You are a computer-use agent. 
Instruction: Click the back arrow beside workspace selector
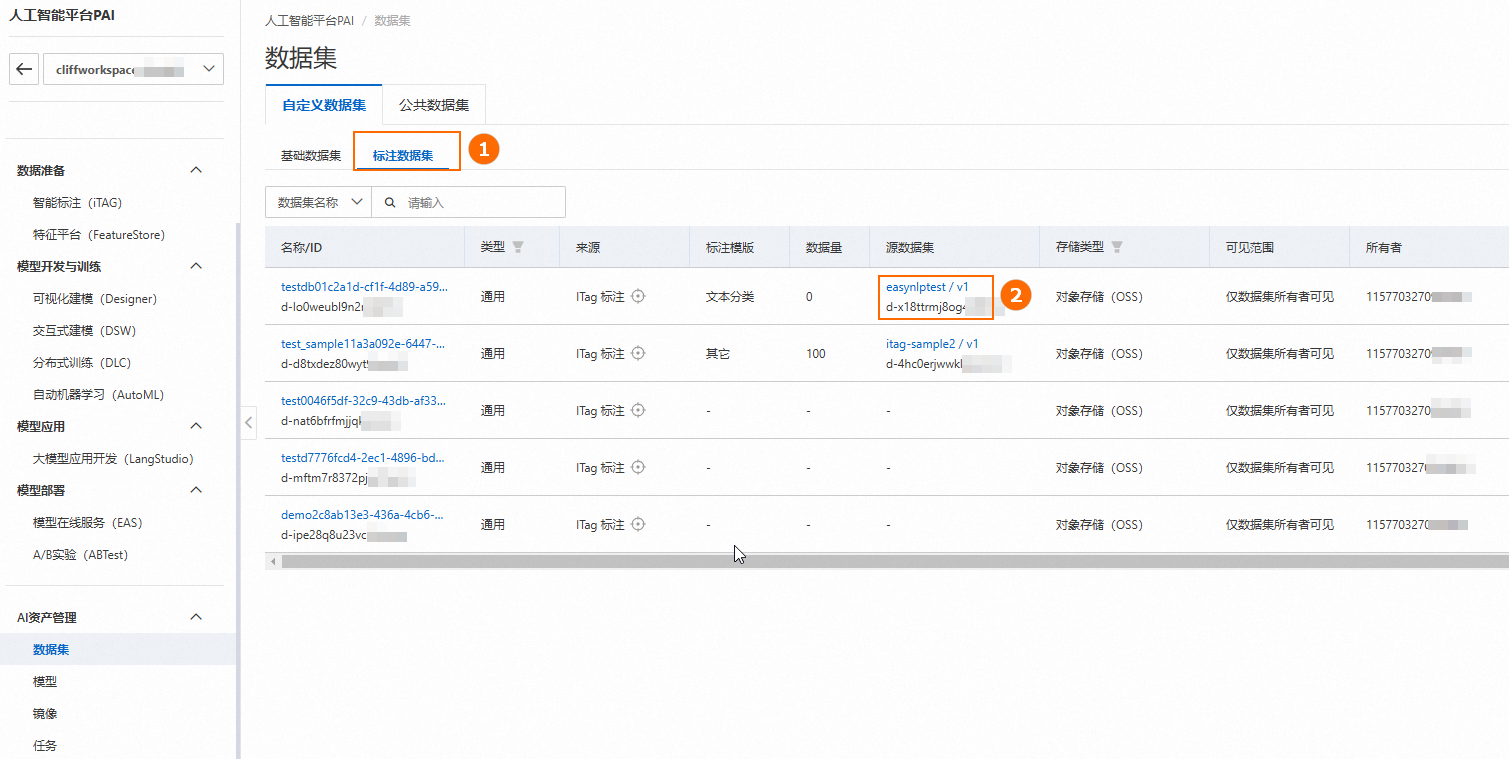pyautogui.click(x=25, y=69)
